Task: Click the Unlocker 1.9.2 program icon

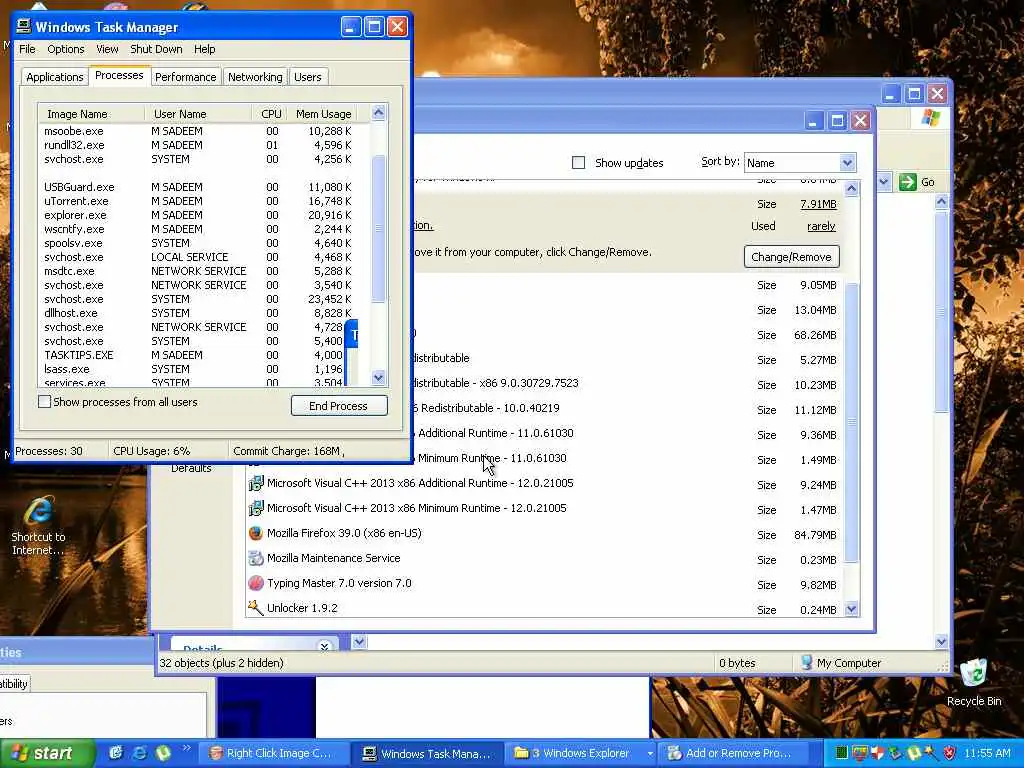Action: (256, 607)
